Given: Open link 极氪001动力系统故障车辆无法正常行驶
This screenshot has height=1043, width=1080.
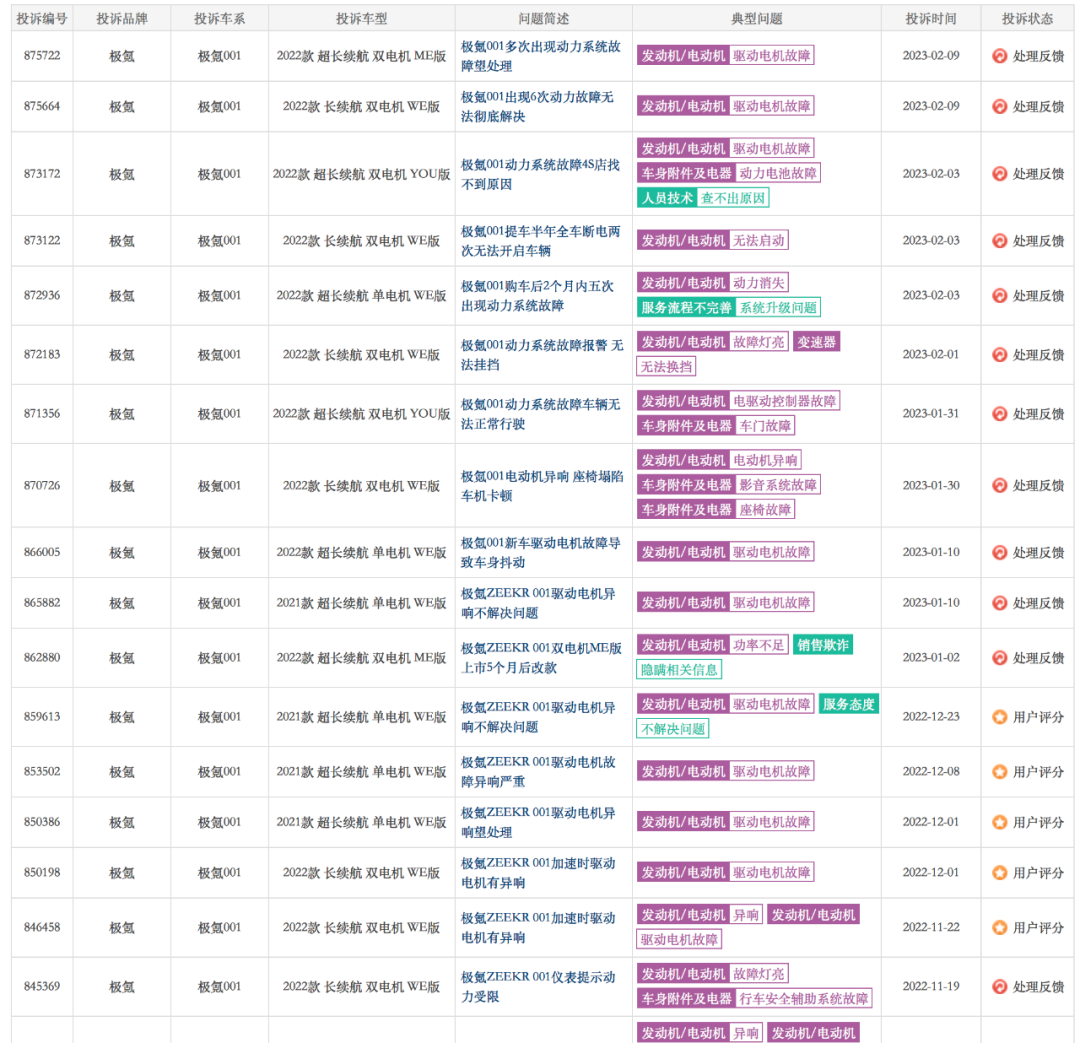Looking at the screenshot, I should 541,413.
